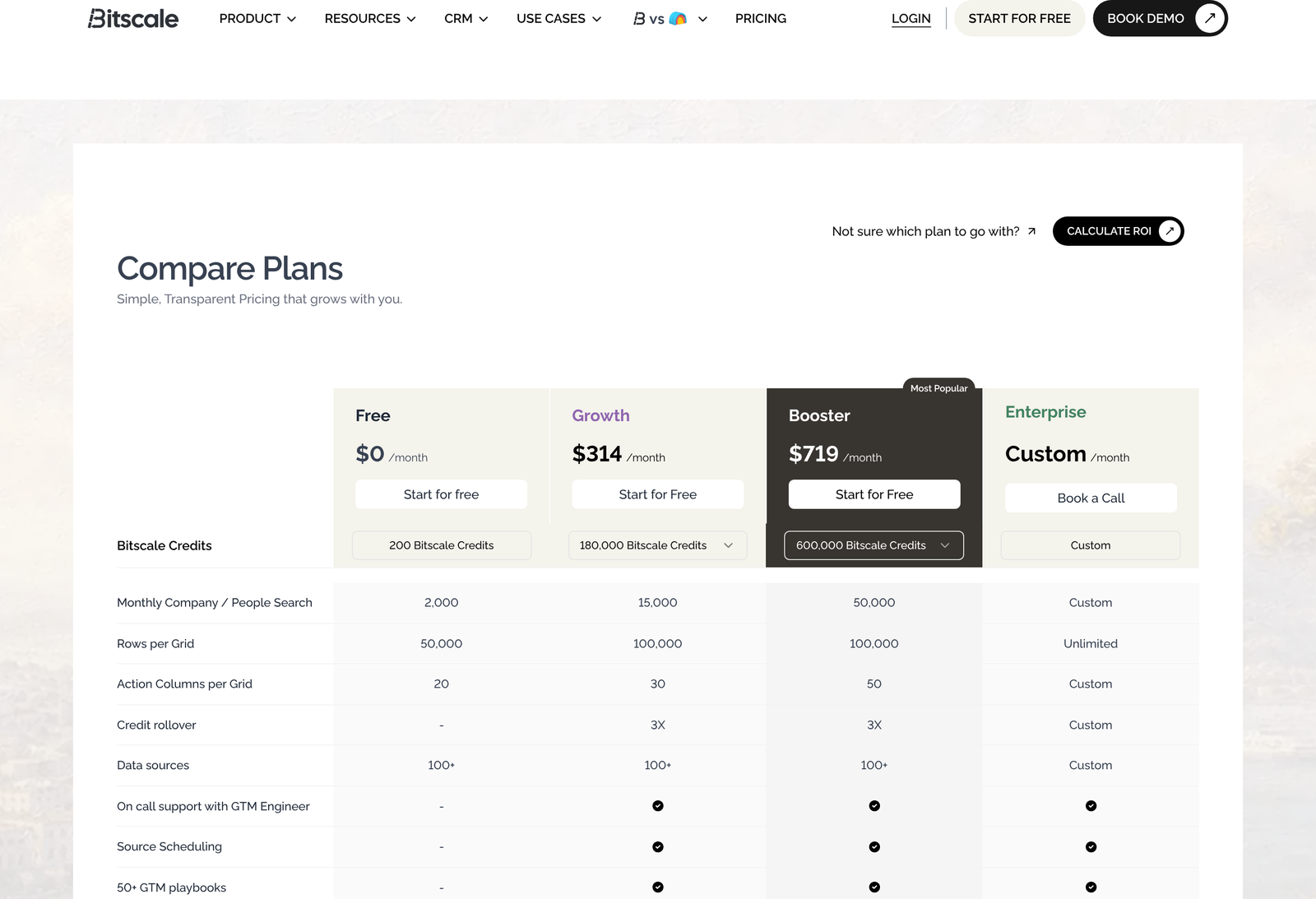Click Growth checkmark for On call support
This screenshot has width=1316, height=899.
coord(658,806)
